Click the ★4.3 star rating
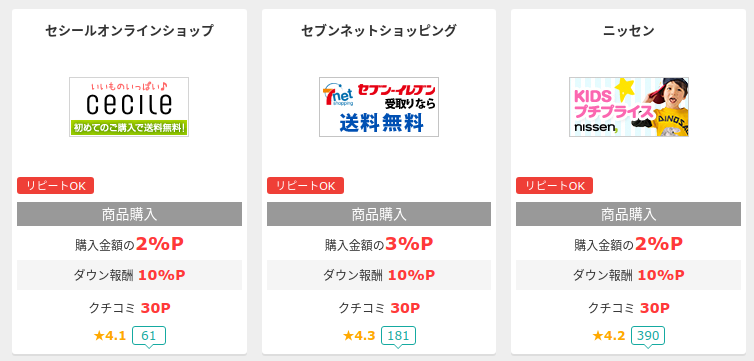 pos(359,336)
